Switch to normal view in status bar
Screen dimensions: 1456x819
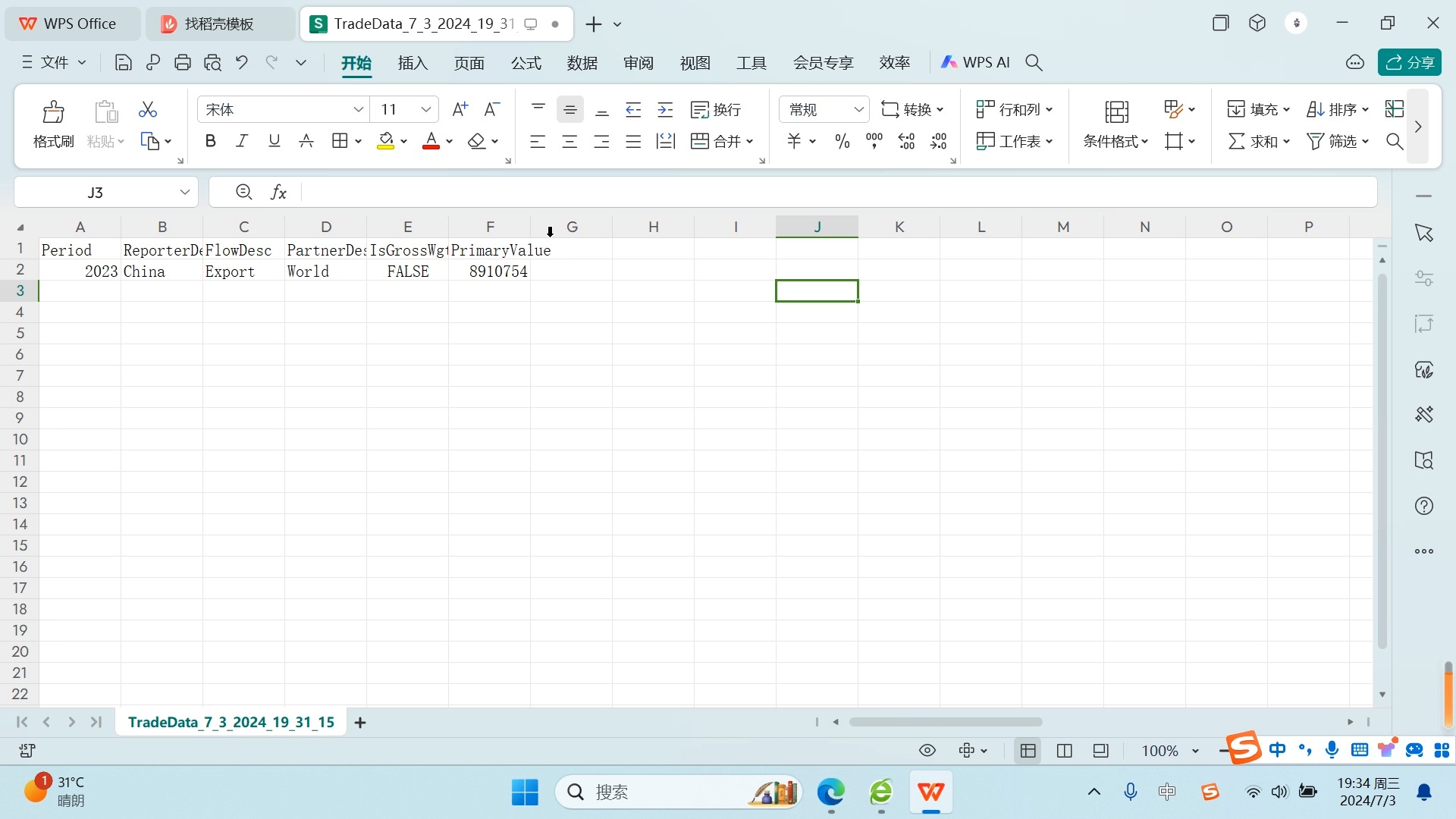pyautogui.click(x=1028, y=751)
